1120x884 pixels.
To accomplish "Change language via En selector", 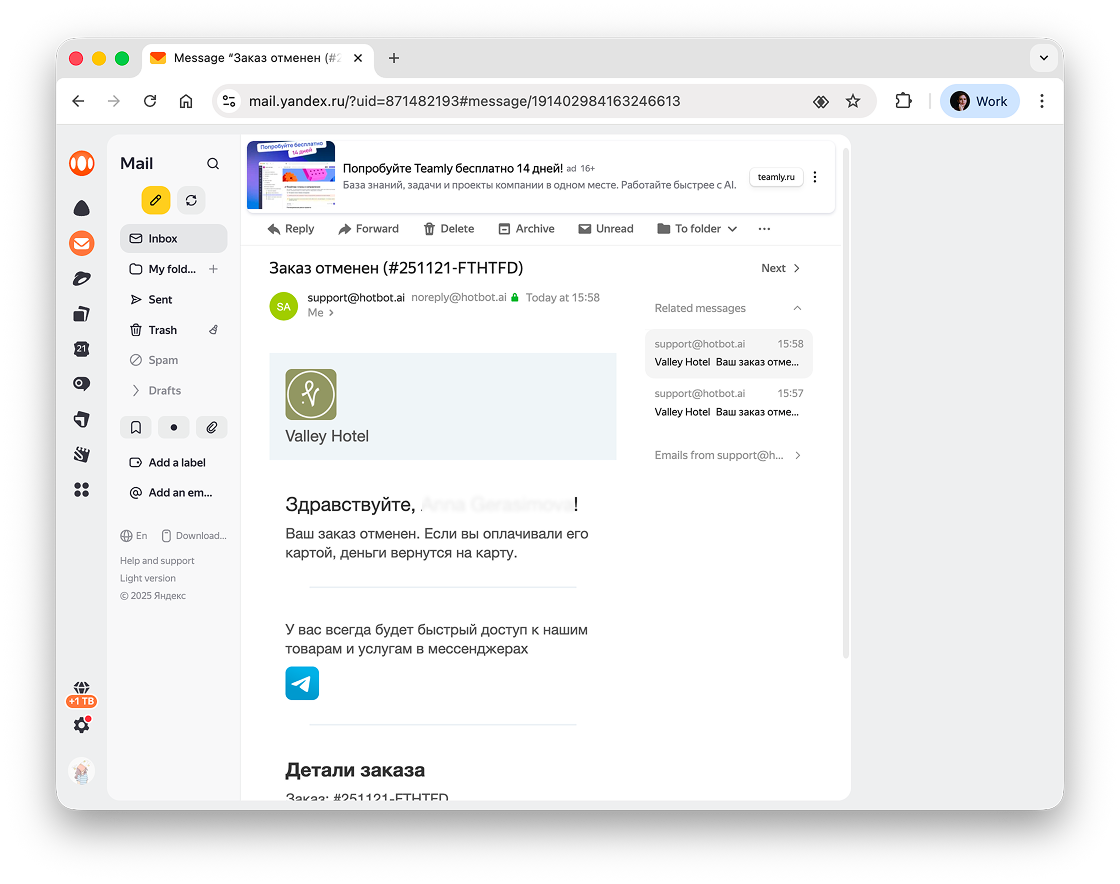I will [x=134, y=536].
